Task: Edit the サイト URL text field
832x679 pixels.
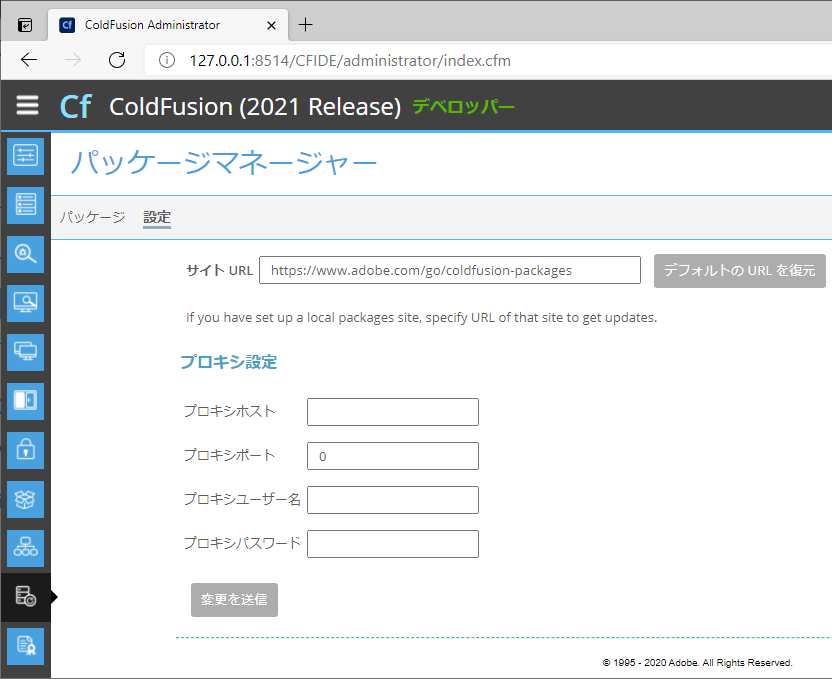Action: (449, 270)
